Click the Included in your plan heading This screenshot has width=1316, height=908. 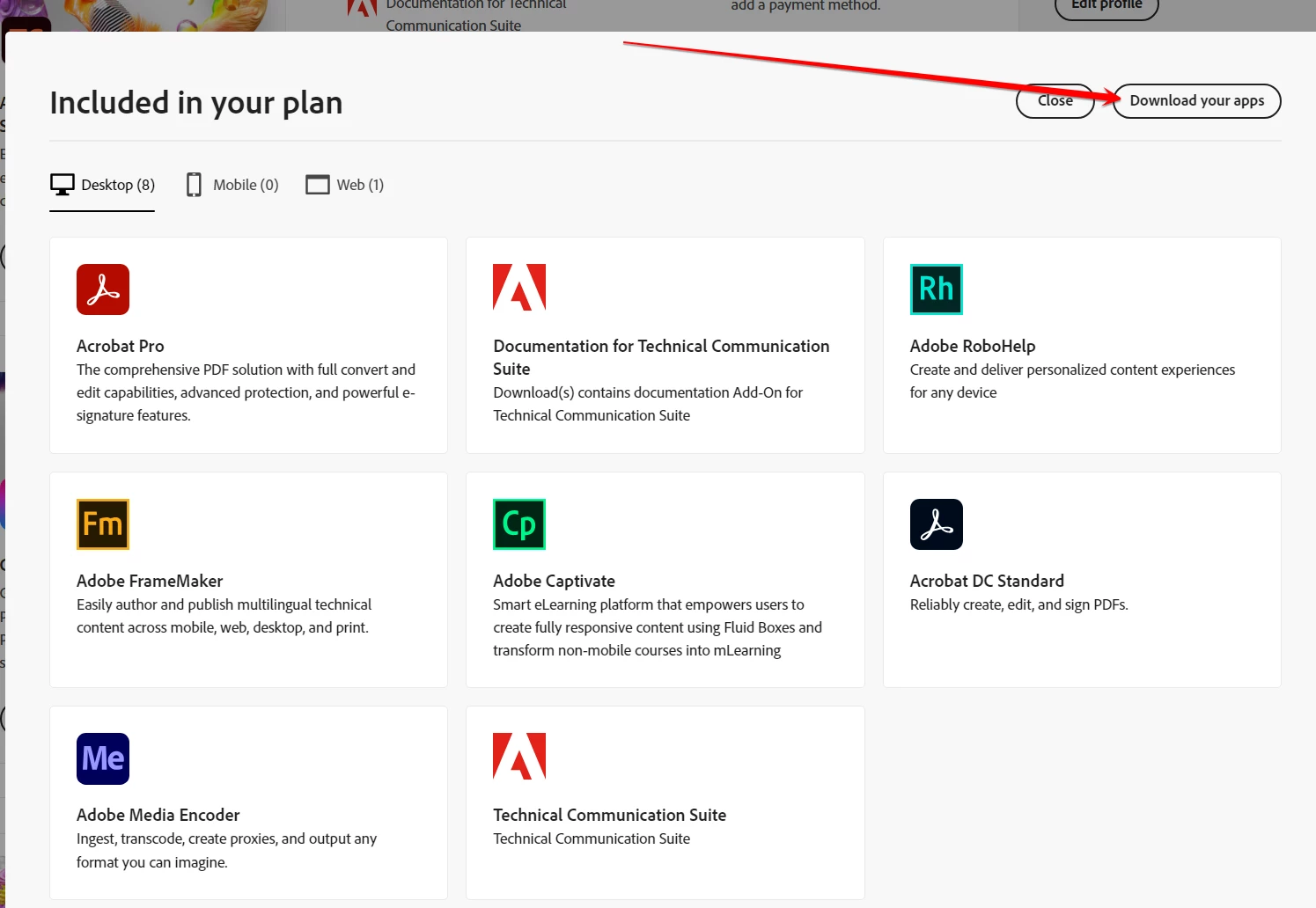(196, 103)
